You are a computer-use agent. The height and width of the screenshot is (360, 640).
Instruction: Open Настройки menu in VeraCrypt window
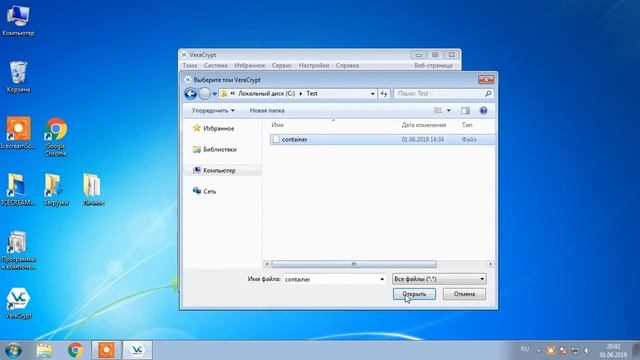click(313, 65)
